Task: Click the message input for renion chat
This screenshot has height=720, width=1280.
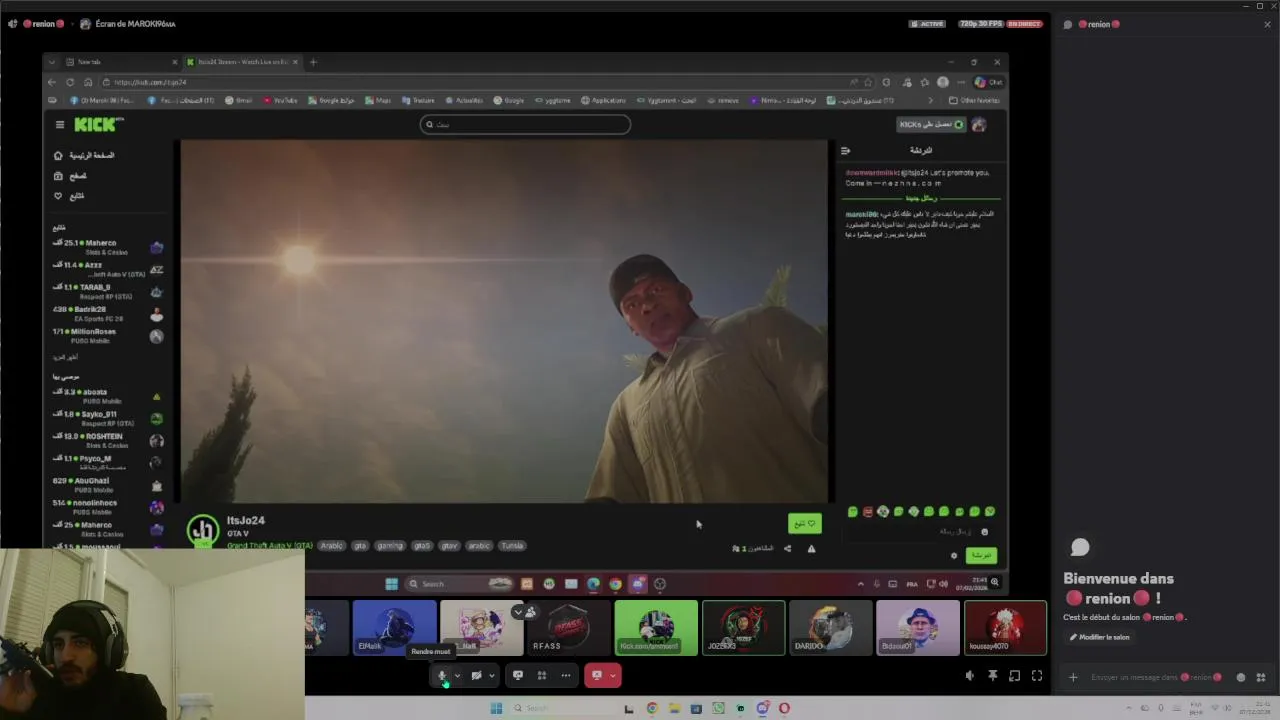Action: (1155, 677)
